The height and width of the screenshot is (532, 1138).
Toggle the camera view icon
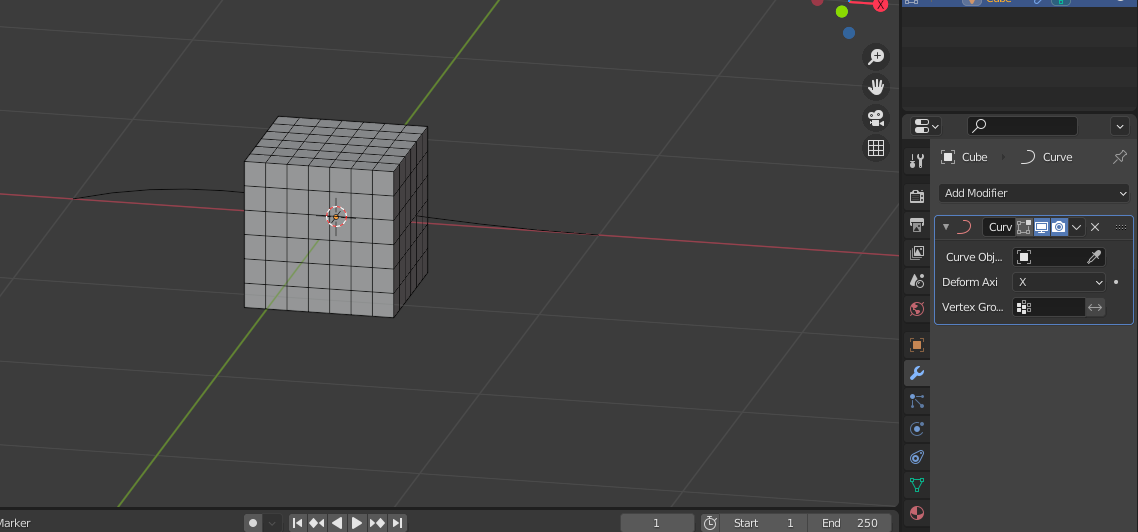click(876, 118)
